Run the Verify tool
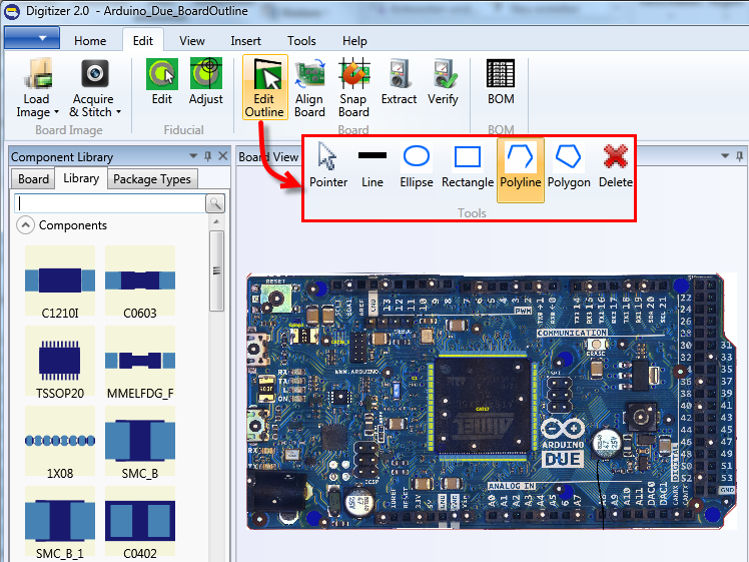The width and height of the screenshot is (749, 562). (x=443, y=82)
